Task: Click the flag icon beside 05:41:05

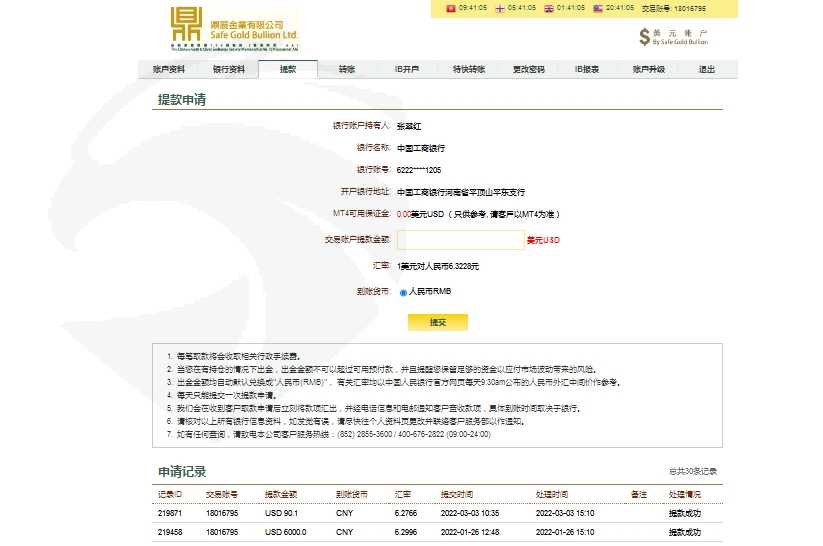Action: (500, 8)
